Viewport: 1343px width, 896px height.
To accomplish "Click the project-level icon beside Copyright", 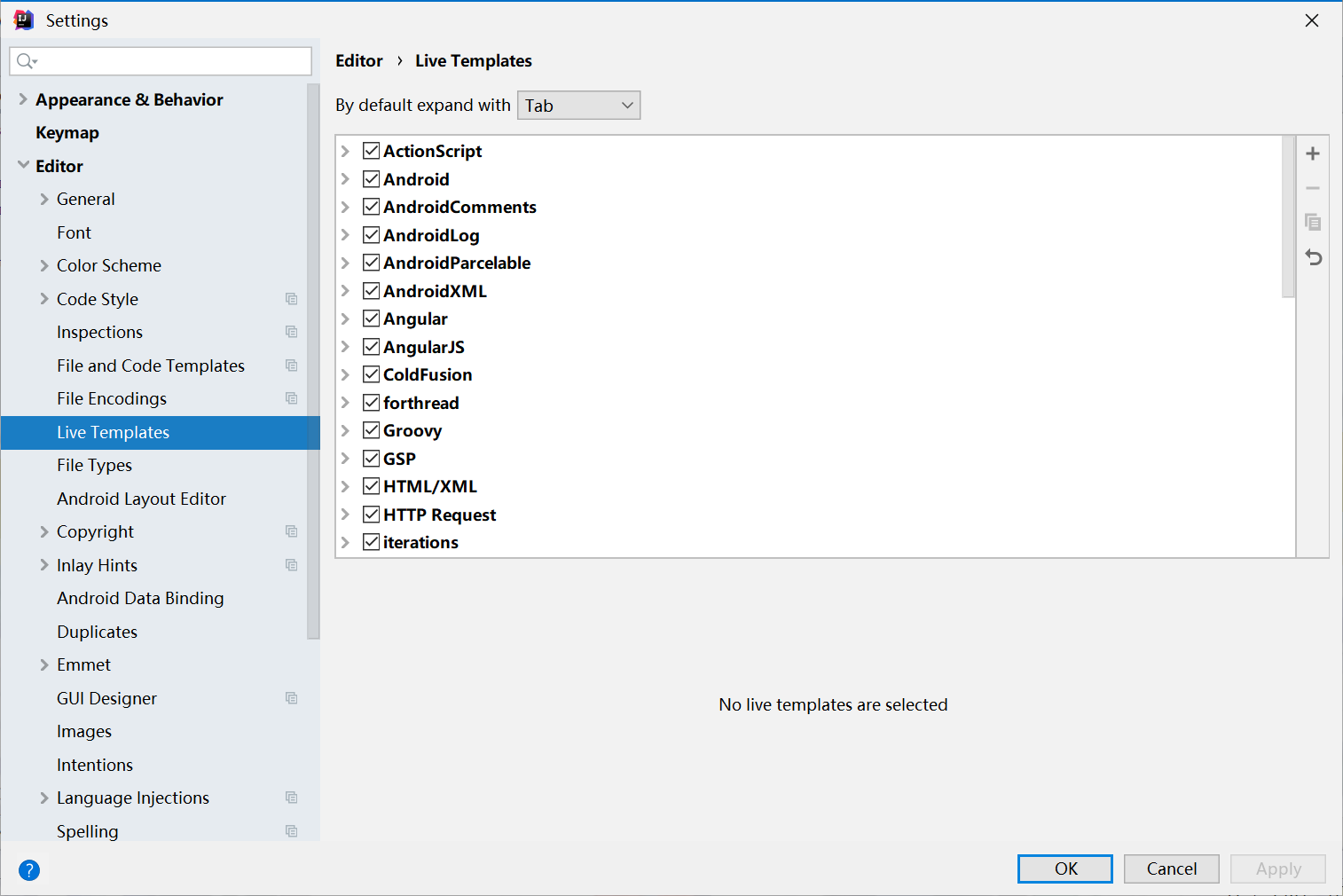I will point(291,531).
